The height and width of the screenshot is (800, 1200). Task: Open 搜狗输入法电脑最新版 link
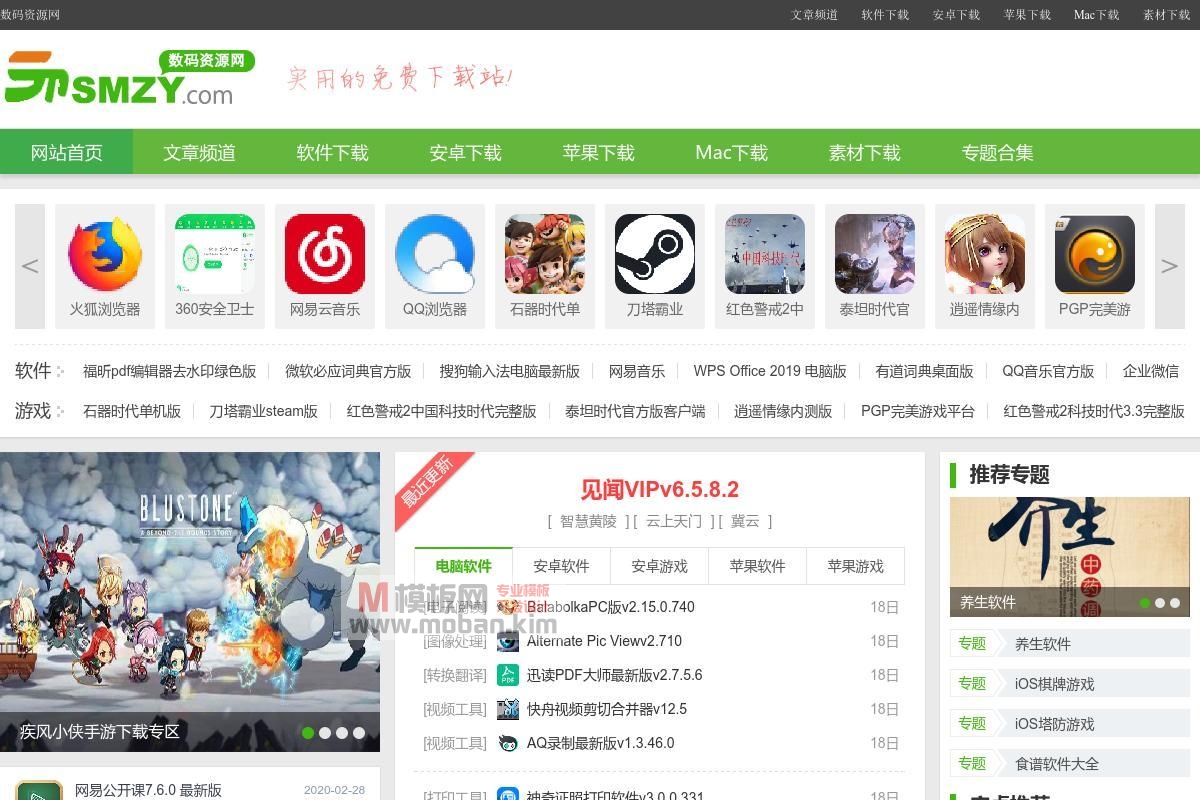(510, 371)
